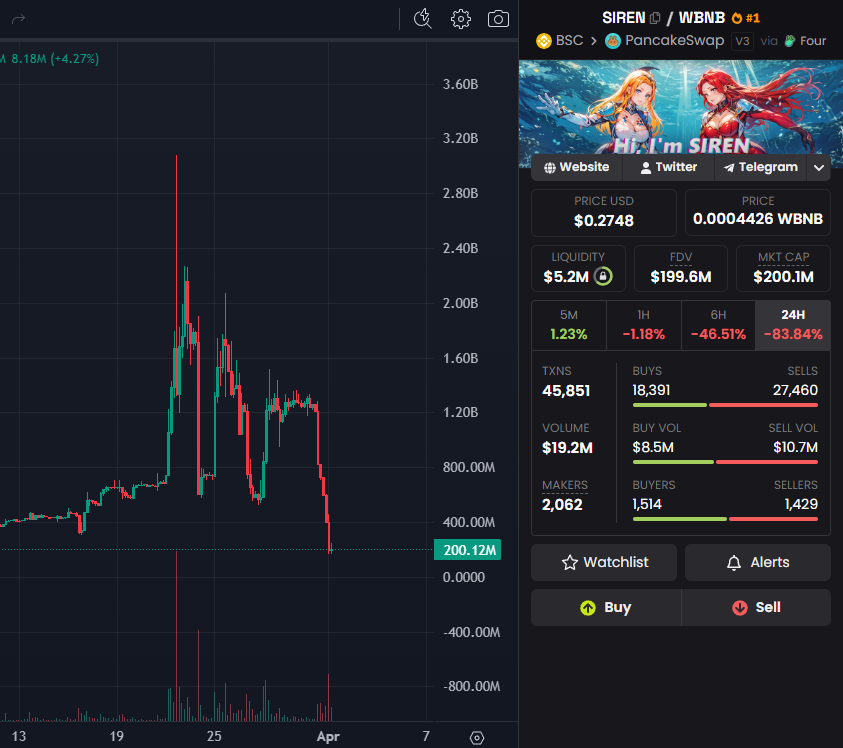This screenshot has height=748, width=843.
Task: Click the PRICE USD $0.2748 box
Action: (604, 212)
